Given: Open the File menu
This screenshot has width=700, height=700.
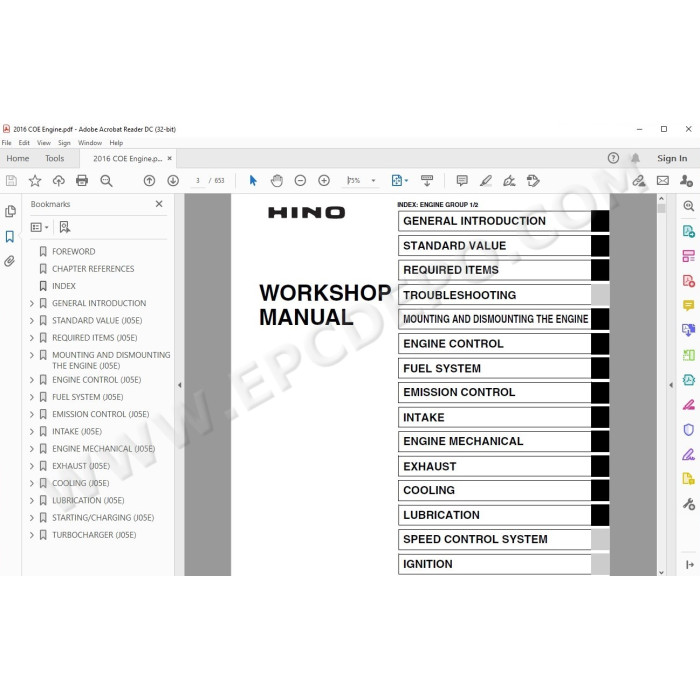Looking at the screenshot, I should [6, 143].
